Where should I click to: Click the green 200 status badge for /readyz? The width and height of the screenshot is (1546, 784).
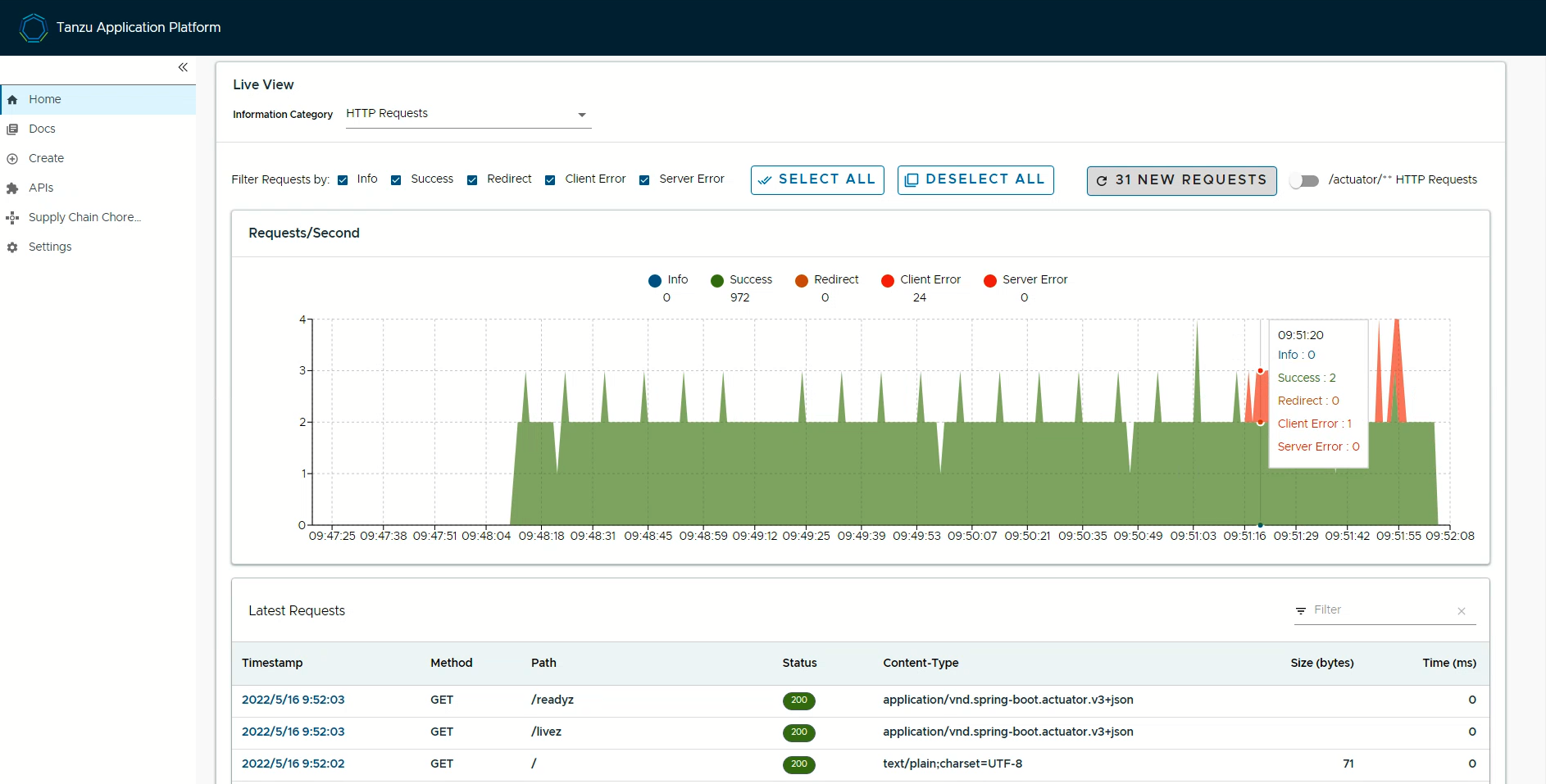tap(799, 700)
